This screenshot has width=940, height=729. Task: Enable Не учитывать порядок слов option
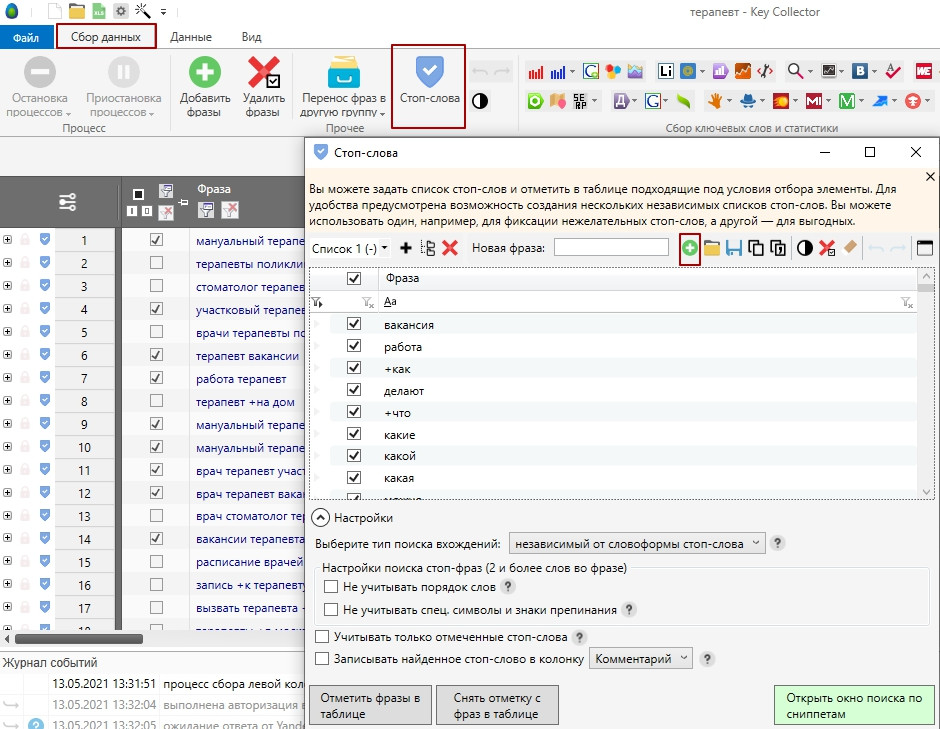(x=331, y=587)
